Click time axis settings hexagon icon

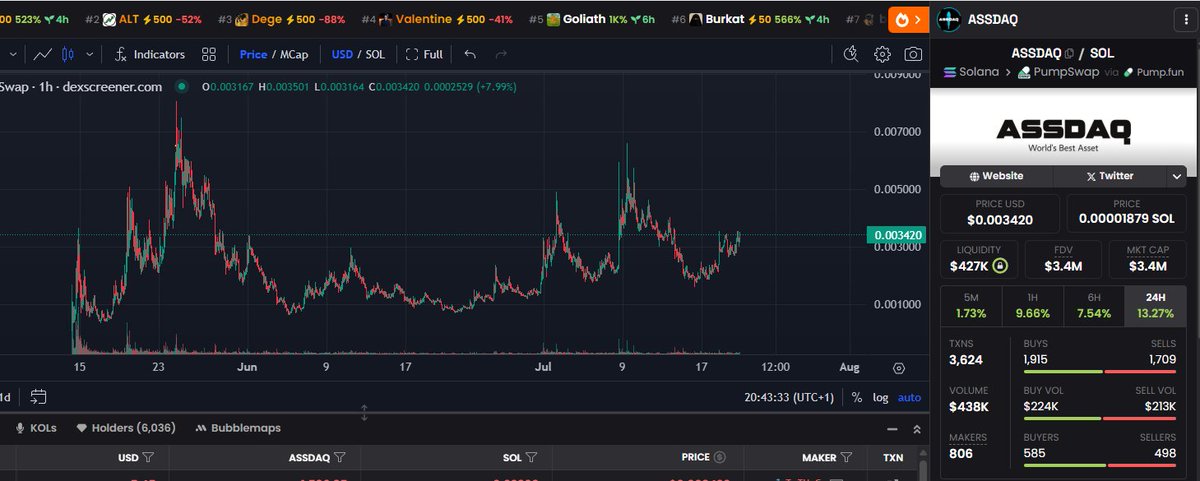(899, 368)
